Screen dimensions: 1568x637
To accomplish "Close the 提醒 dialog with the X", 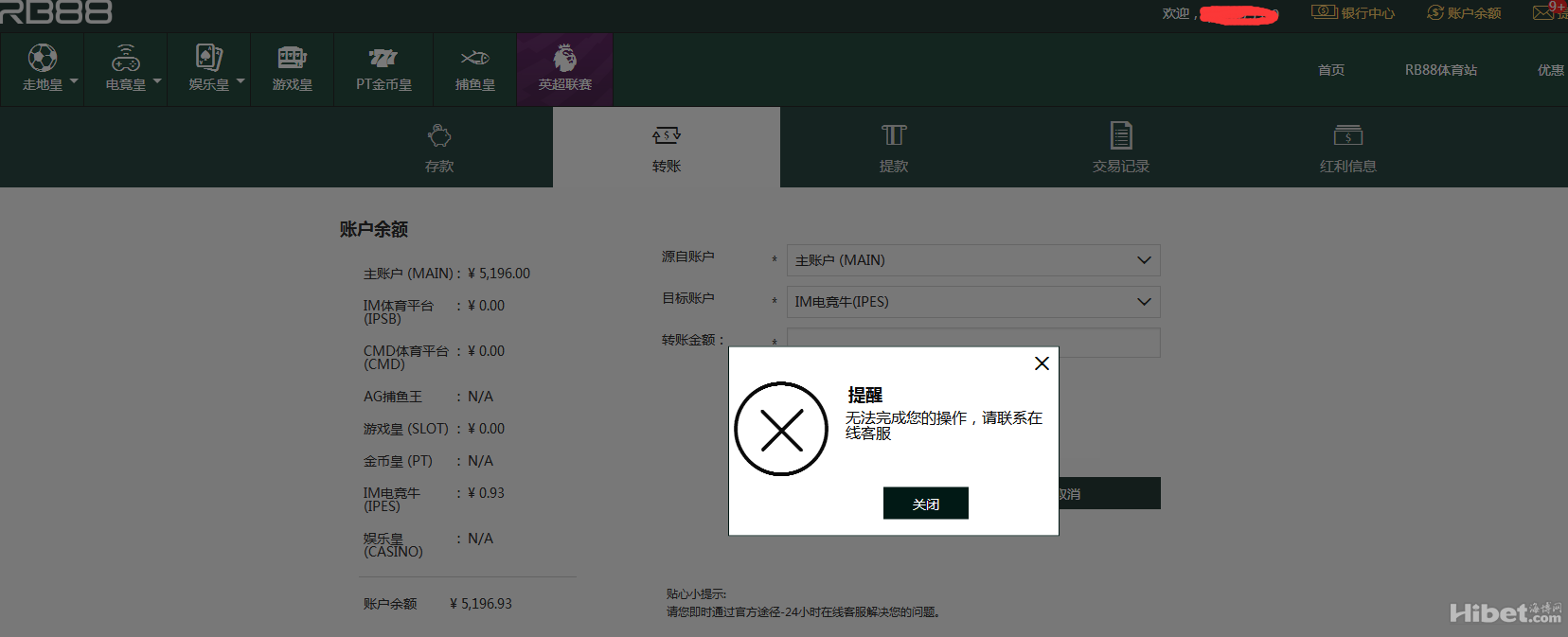I will coord(1042,363).
